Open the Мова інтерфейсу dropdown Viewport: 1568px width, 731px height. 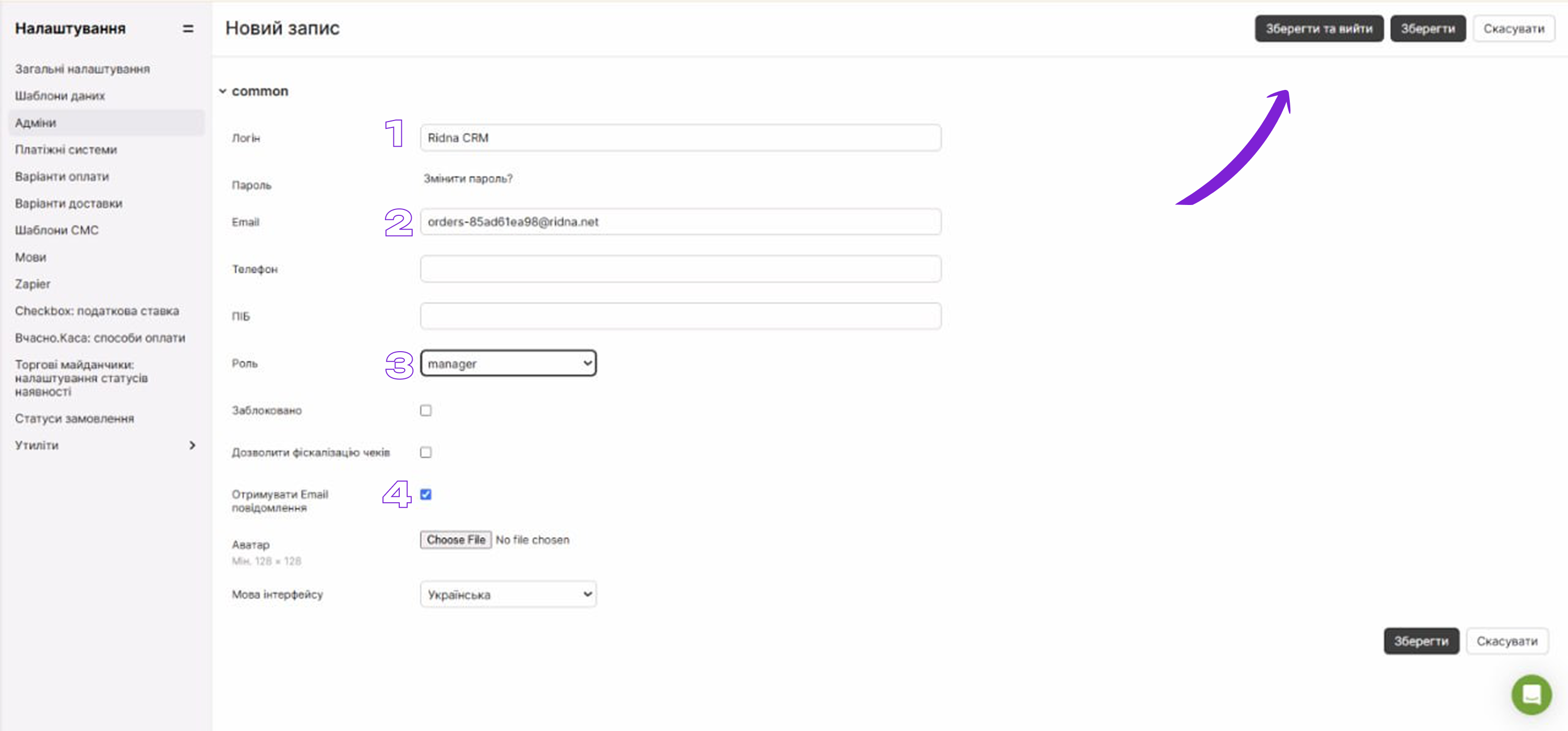coord(509,594)
